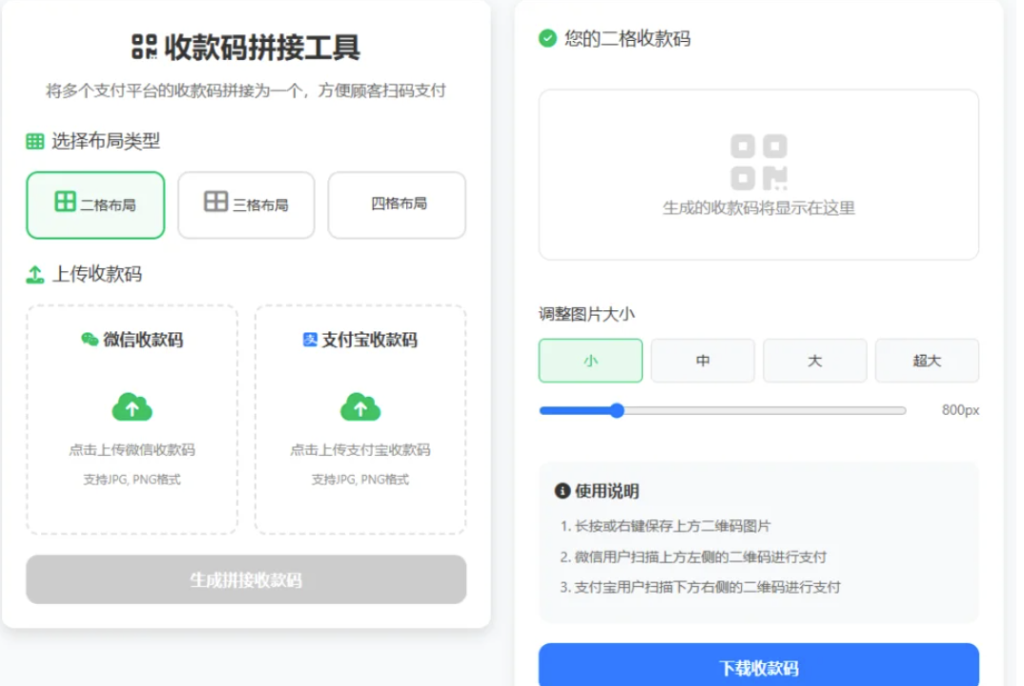This screenshot has height=686, width=1024.
Task: Click the 生成拼接收款码 button
Action: (x=246, y=580)
